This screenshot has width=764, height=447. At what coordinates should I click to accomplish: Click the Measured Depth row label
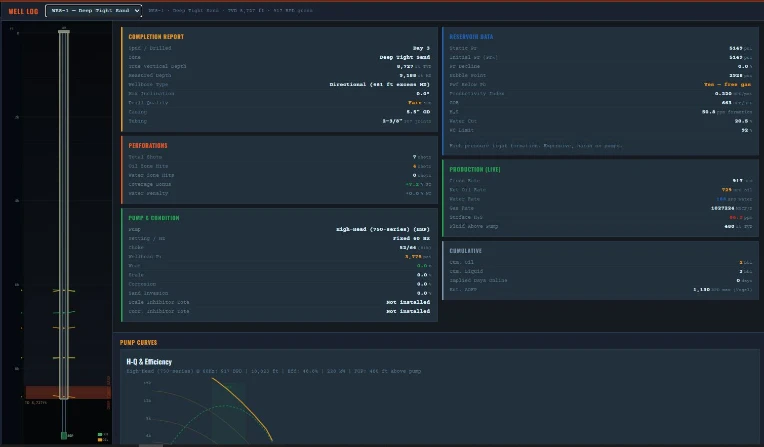pyautogui.click(x=150, y=75)
